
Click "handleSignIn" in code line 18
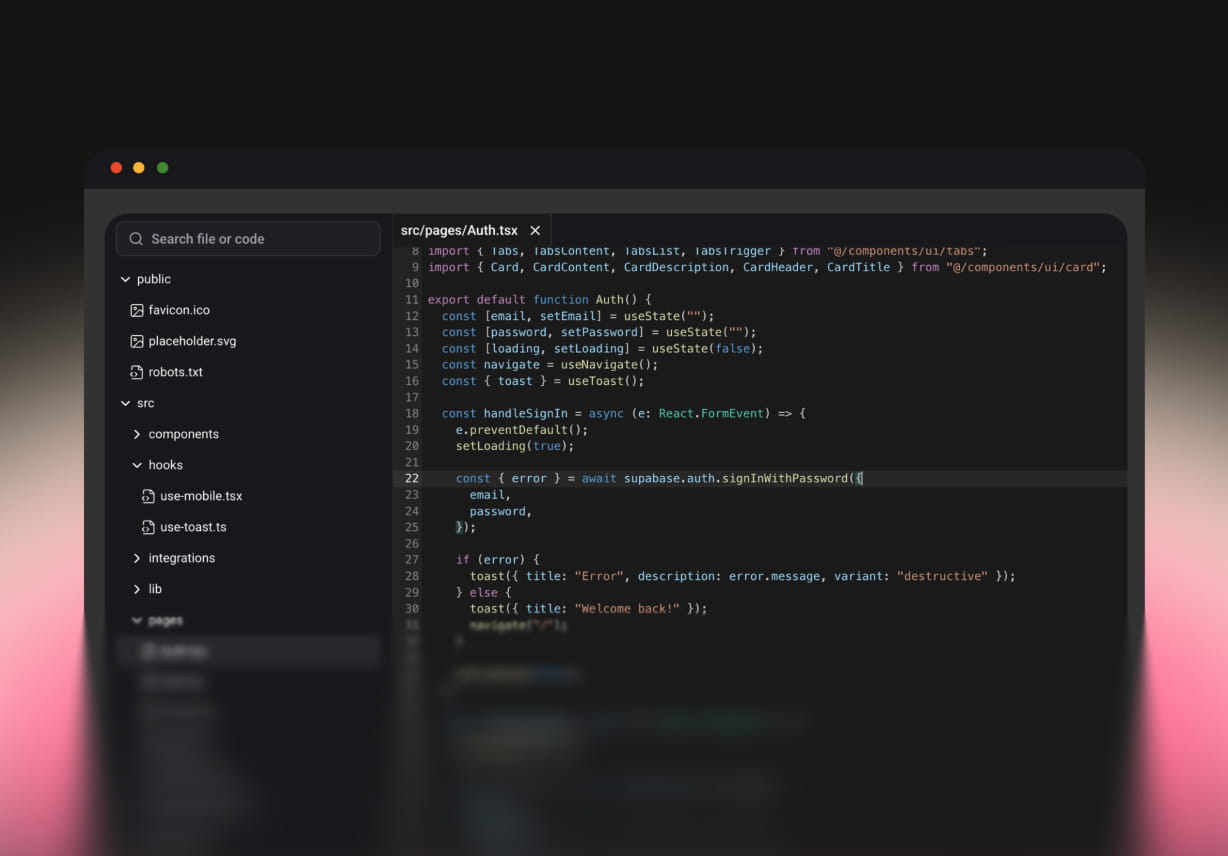coord(525,414)
